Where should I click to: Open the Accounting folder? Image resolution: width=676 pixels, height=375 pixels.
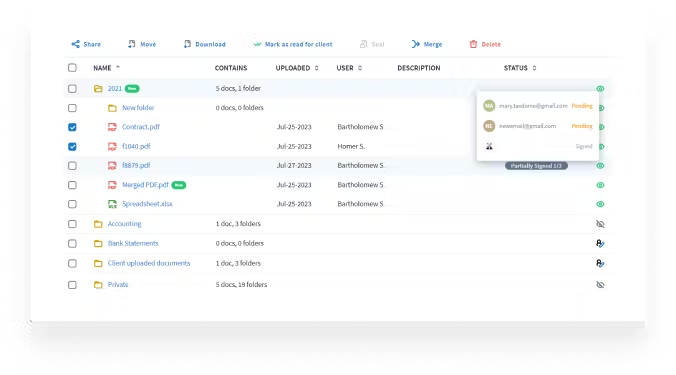click(124, 223)
